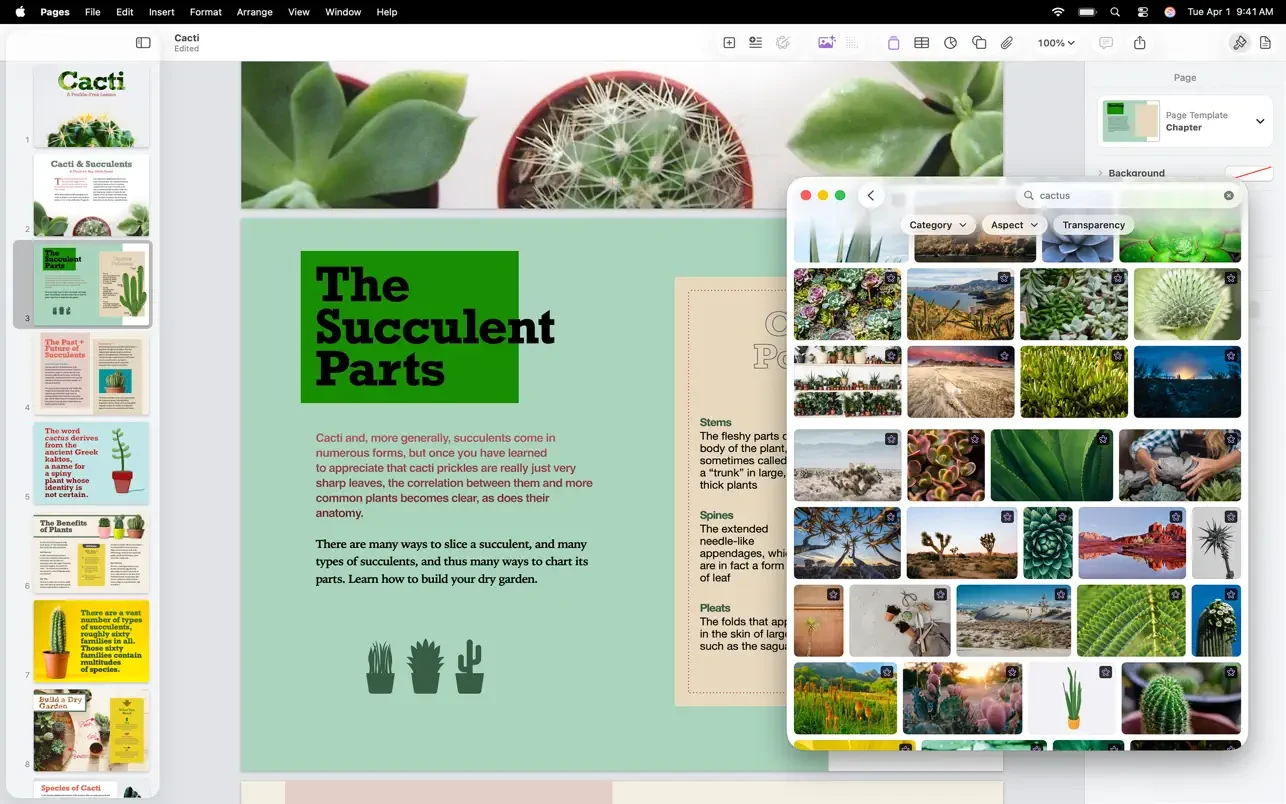Insert a table from the toolbar
This screenshot has height=804, width=1286.
(x=921, y=43)
